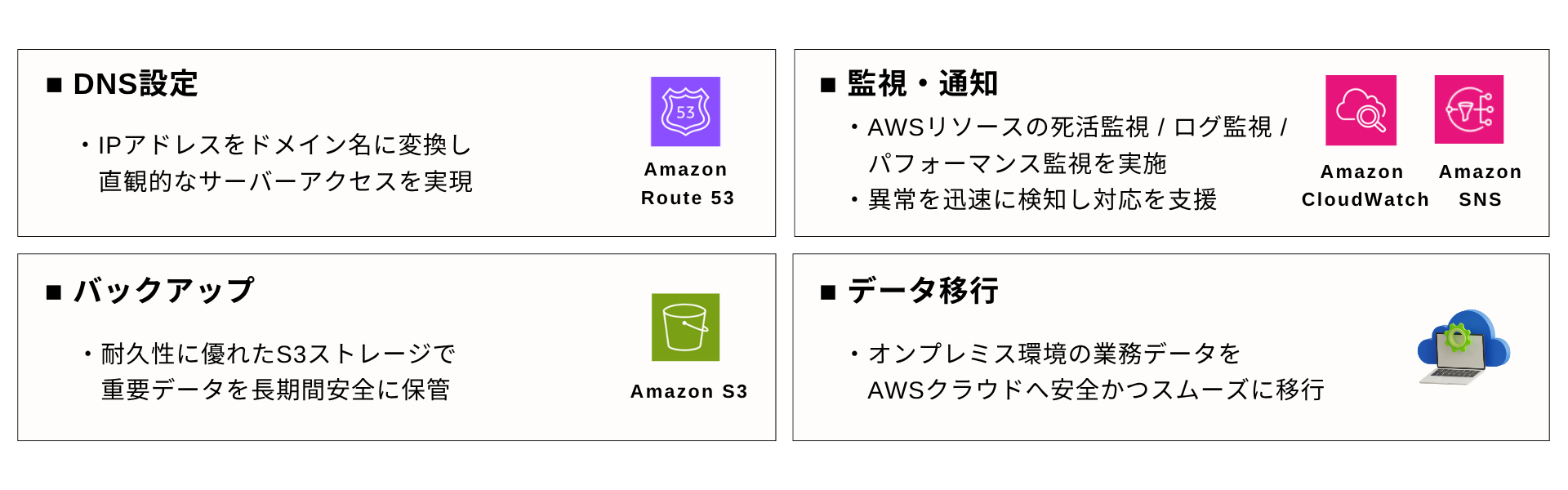Image resolution: width=1568 pixels, height=490 pixels.
Task: Click the 異常を迅速に検知し対応を支援 bullet
Action: pos(1042,200)
